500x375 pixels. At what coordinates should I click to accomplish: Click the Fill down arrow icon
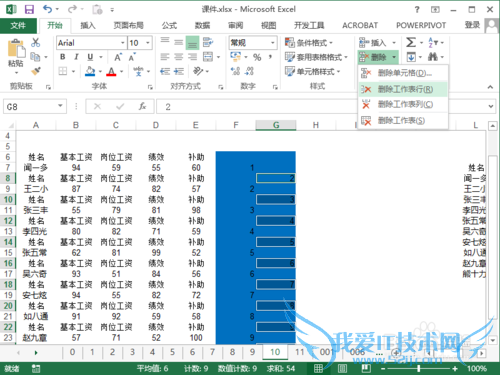411,57
